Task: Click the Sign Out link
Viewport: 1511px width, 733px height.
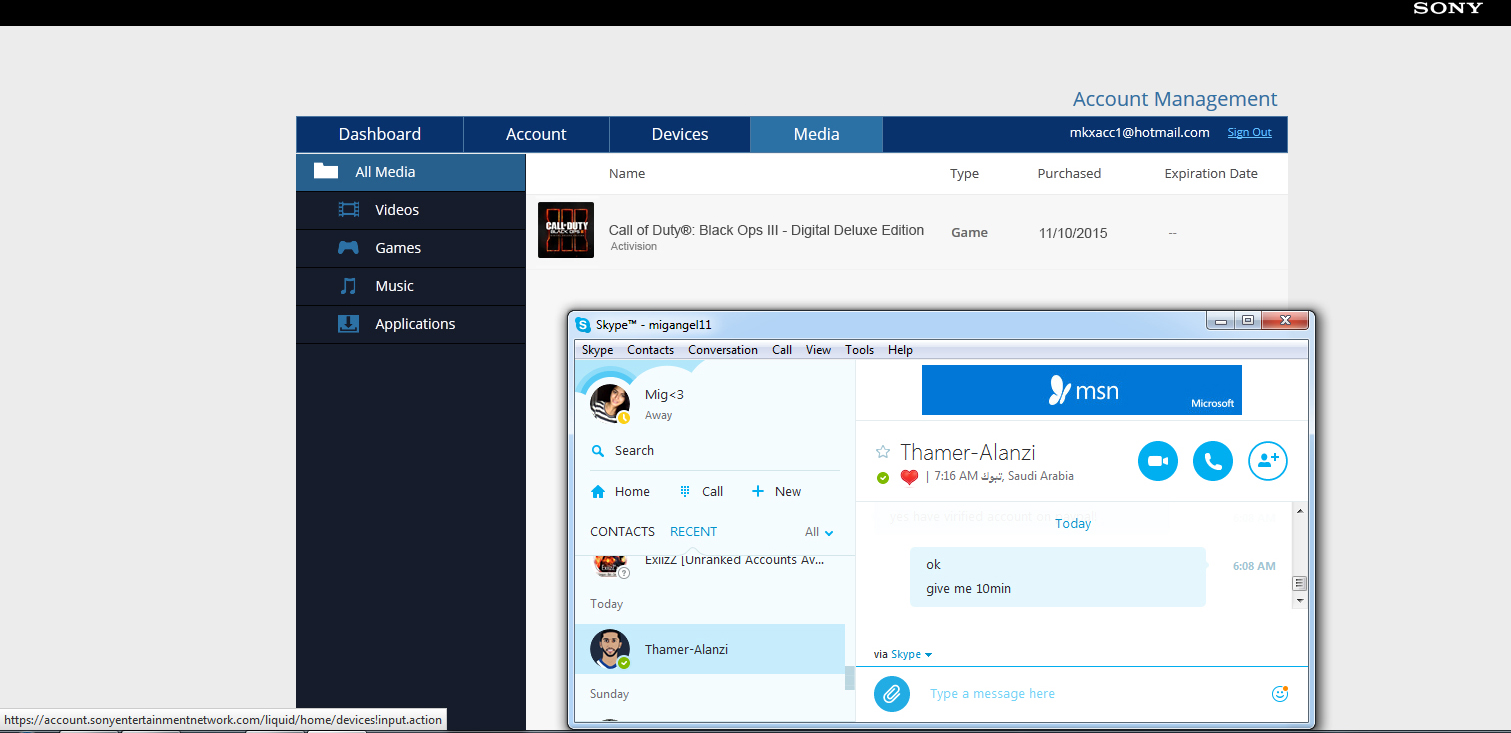Action: click(1250, 133)
